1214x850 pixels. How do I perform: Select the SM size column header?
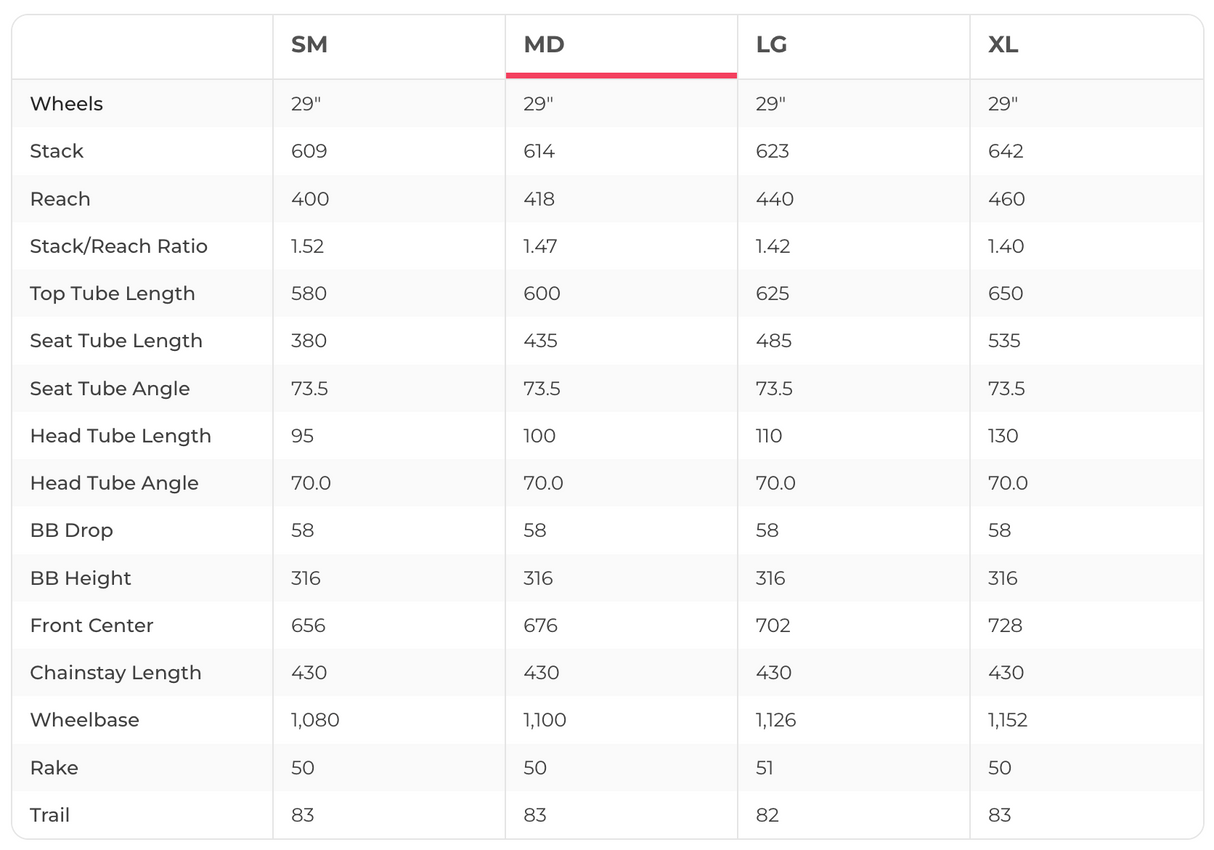click(x=309, y=46)
